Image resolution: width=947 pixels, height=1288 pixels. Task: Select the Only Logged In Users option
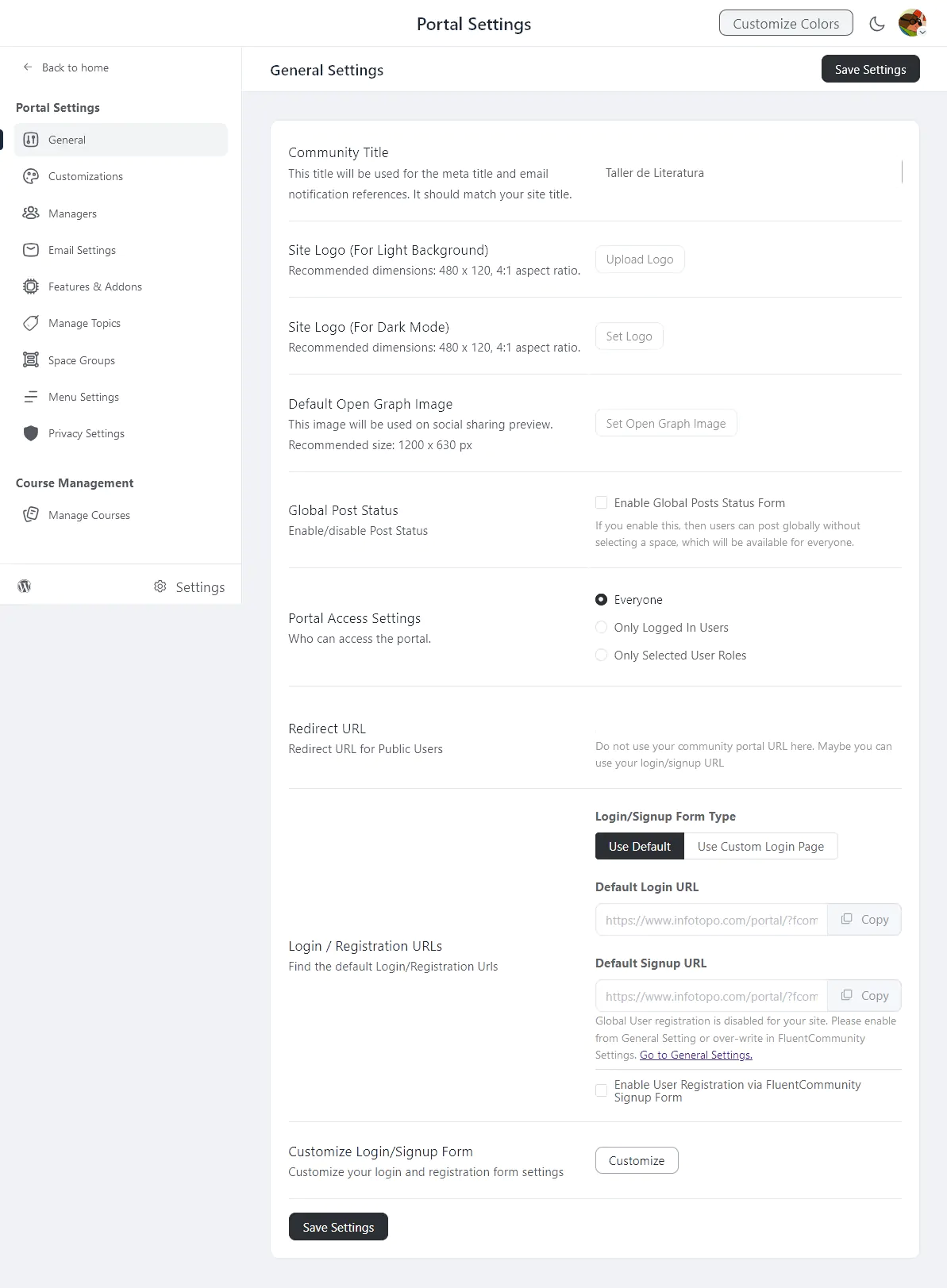601,627
